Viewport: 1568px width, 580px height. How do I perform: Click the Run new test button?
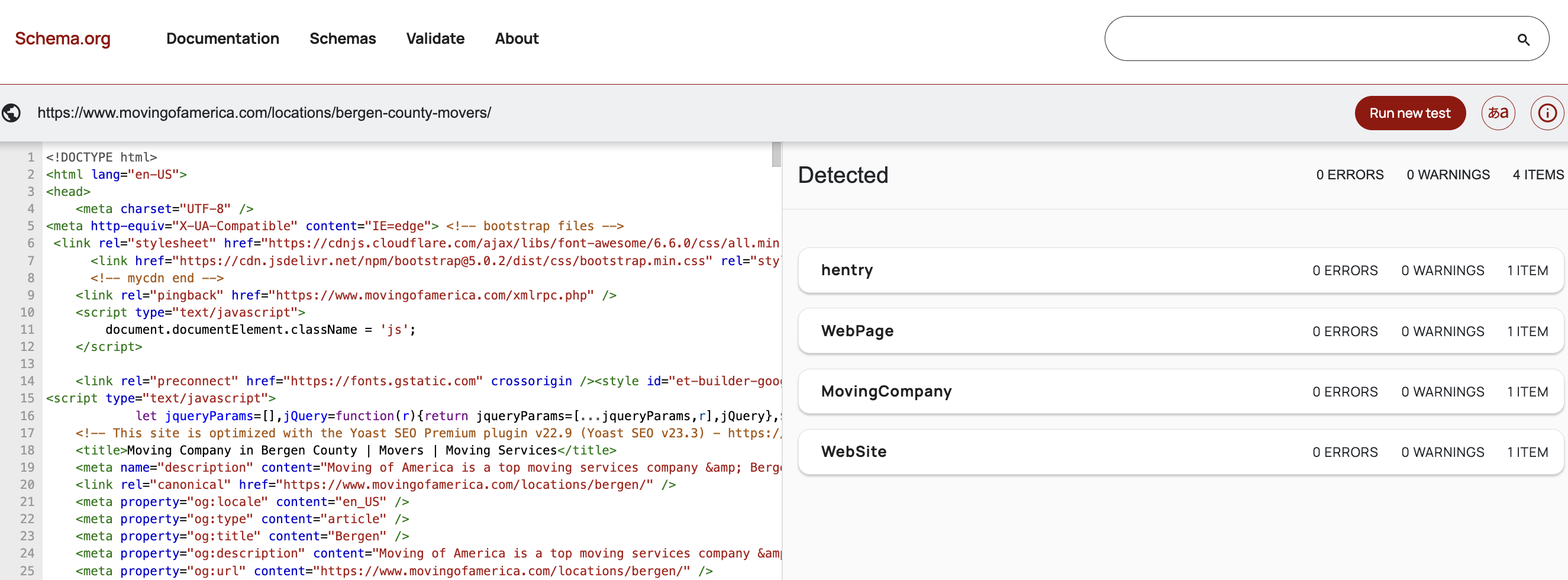tap(1410, 113)
